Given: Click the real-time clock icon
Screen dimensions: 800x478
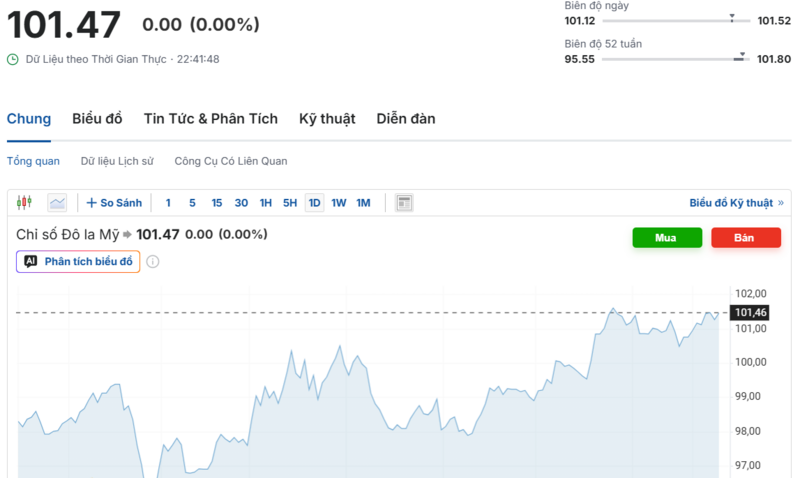Looking at the screenshot, I should [x=13, y=59].
